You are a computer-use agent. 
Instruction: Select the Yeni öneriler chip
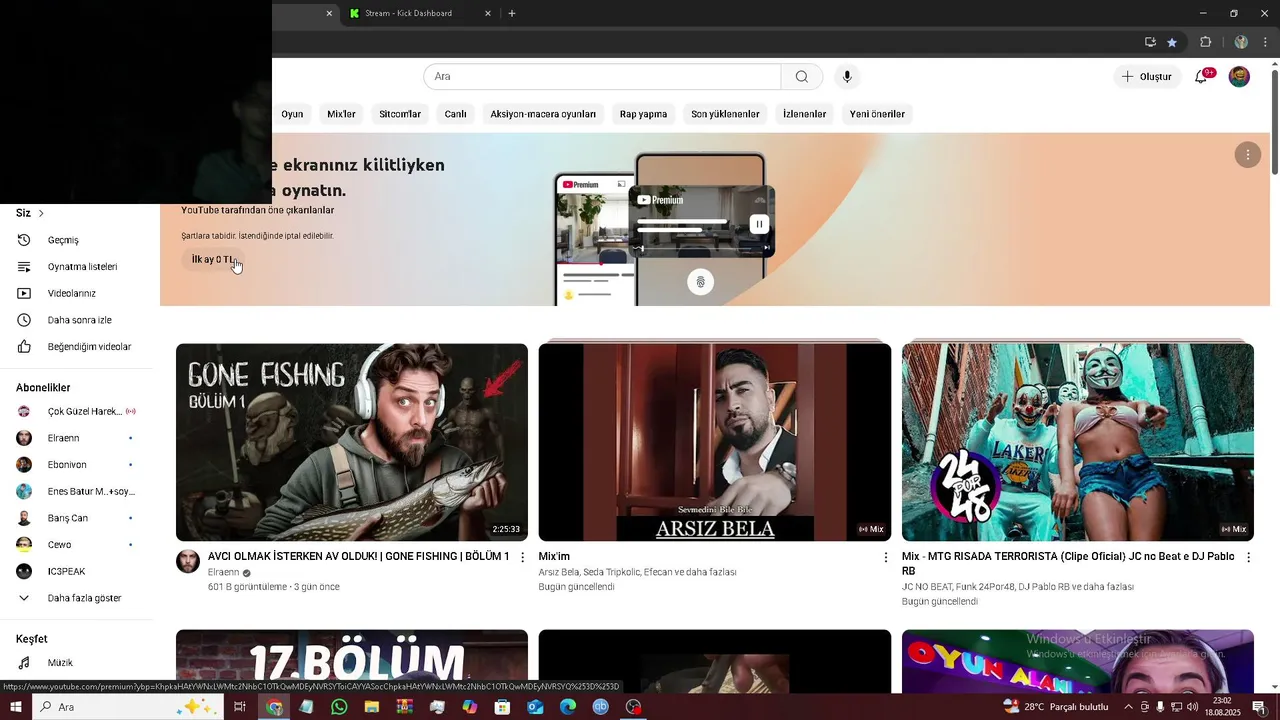pos(877,114)
